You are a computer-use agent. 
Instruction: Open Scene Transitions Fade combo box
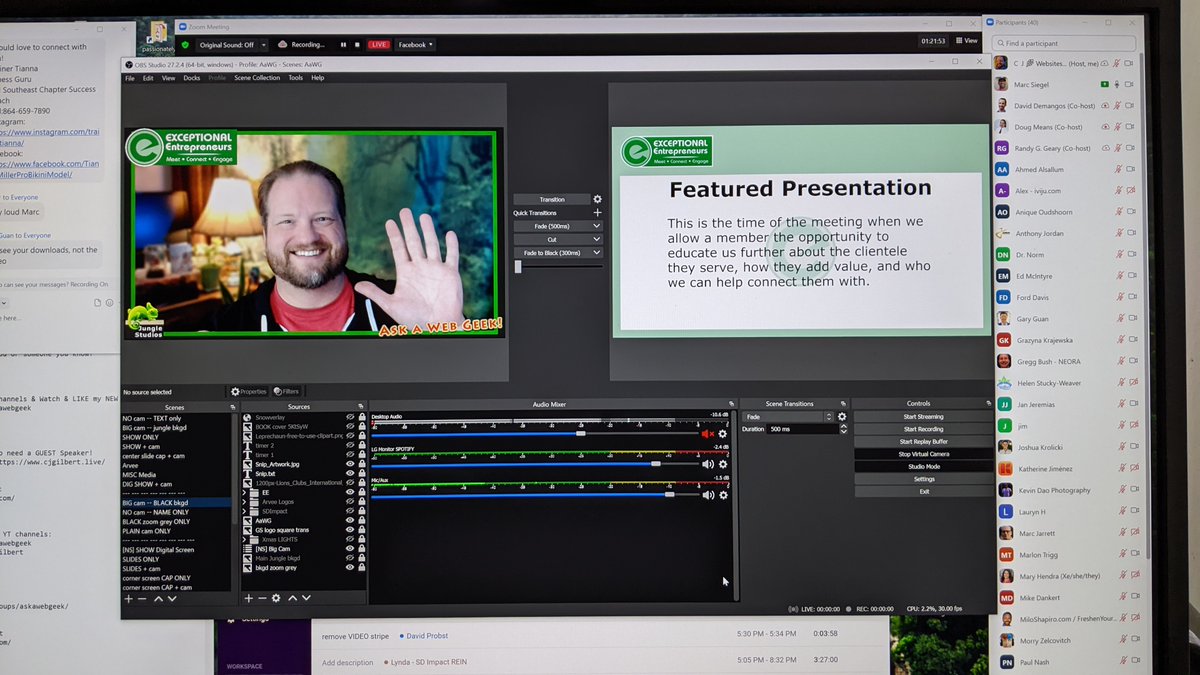[x=788, y=416]
